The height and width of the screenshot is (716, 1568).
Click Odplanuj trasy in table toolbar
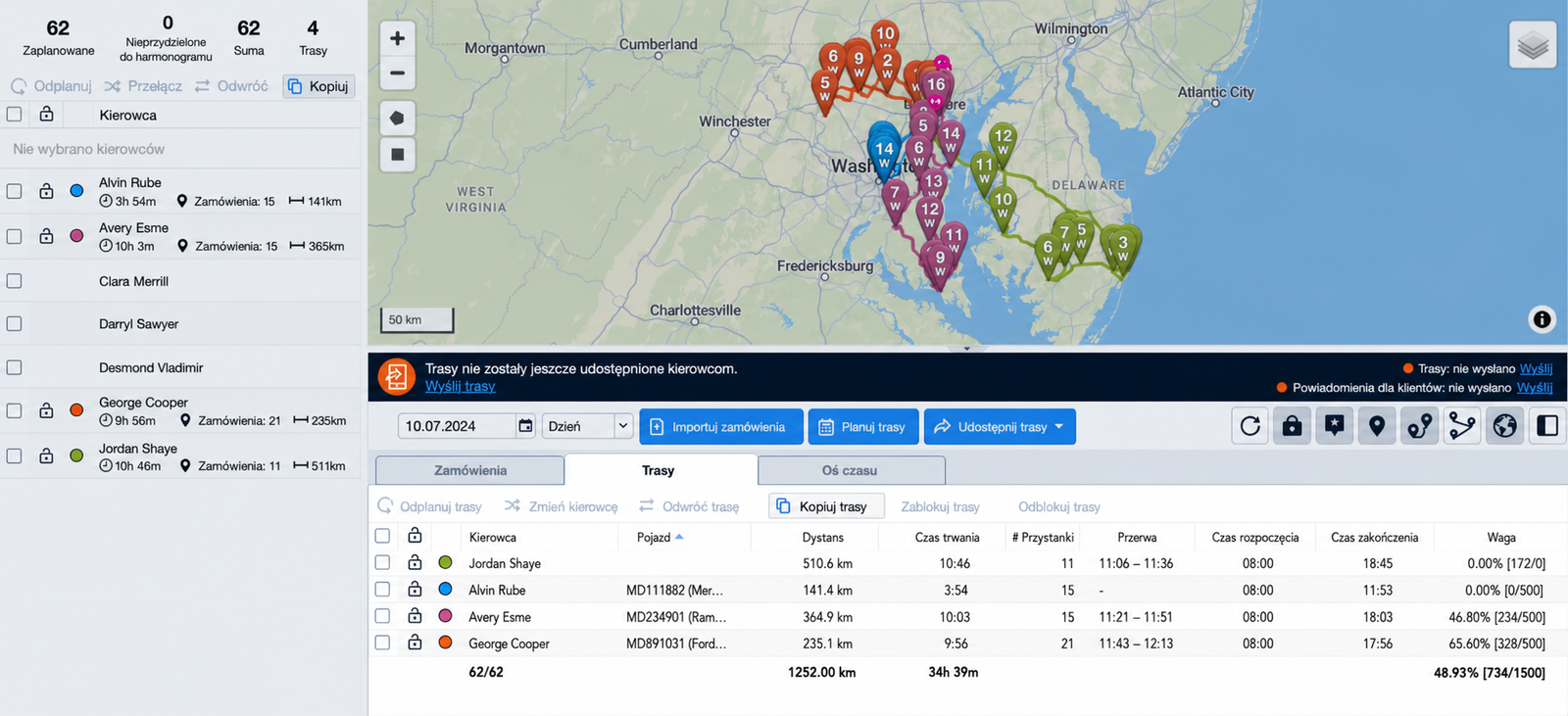click(x=430, y=506)
